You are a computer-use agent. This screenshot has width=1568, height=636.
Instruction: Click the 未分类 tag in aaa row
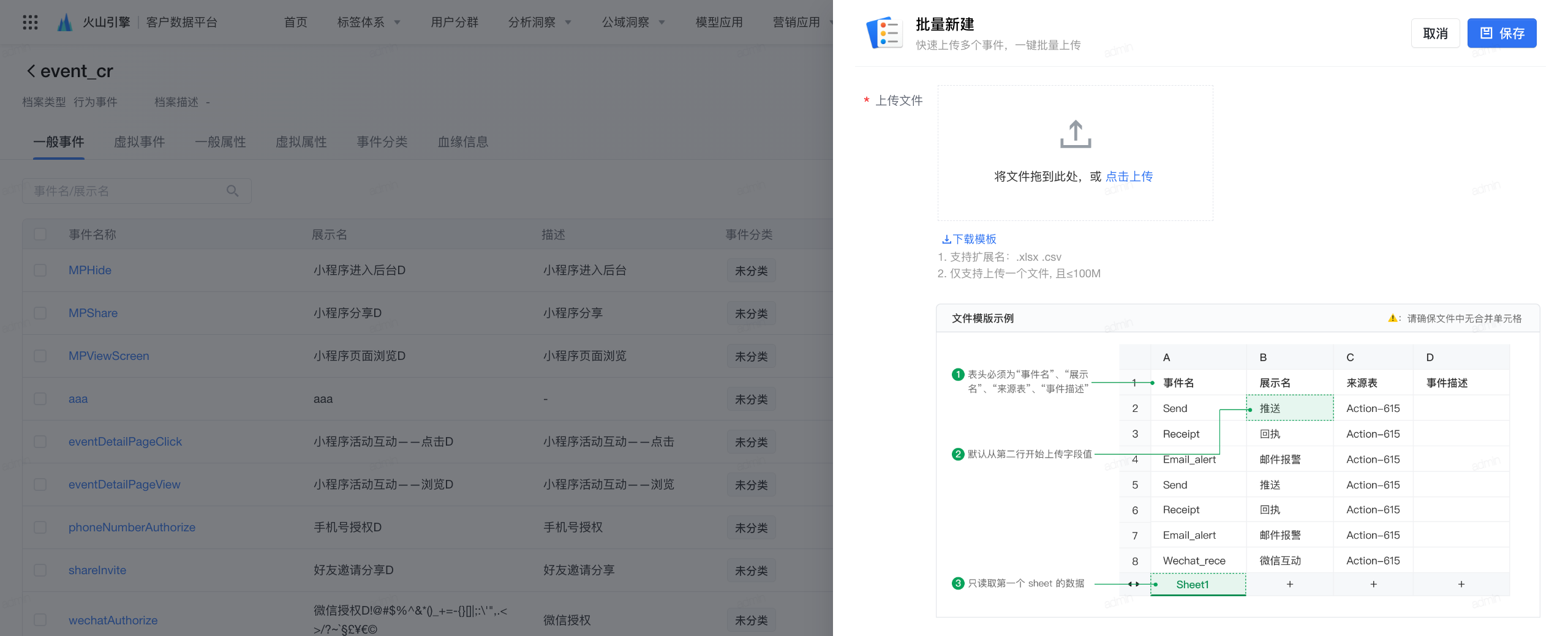tap(751, 399)
